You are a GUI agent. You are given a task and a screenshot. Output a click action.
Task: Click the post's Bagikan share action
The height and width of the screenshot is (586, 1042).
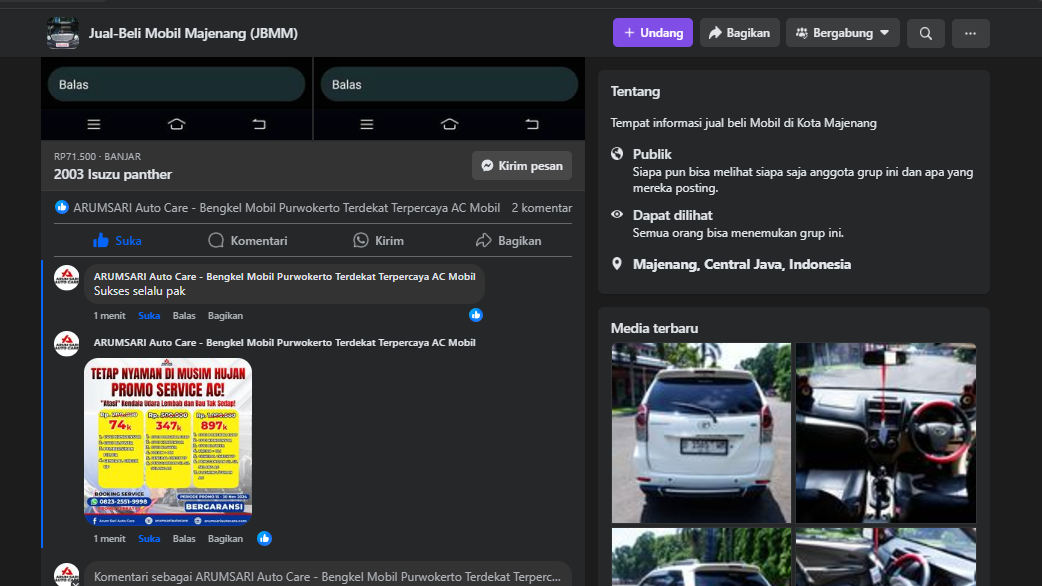[508, 241]
